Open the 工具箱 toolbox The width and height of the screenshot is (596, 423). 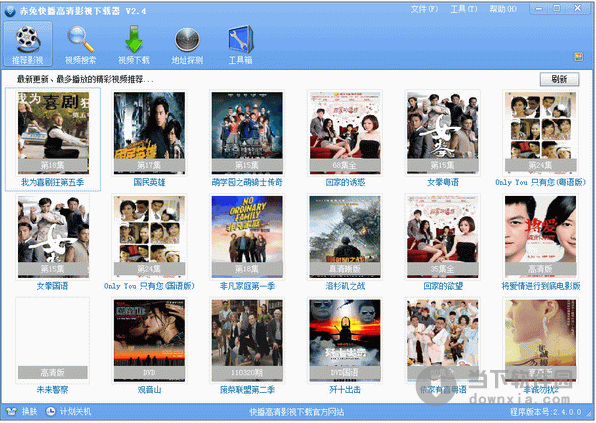point(240,44)
